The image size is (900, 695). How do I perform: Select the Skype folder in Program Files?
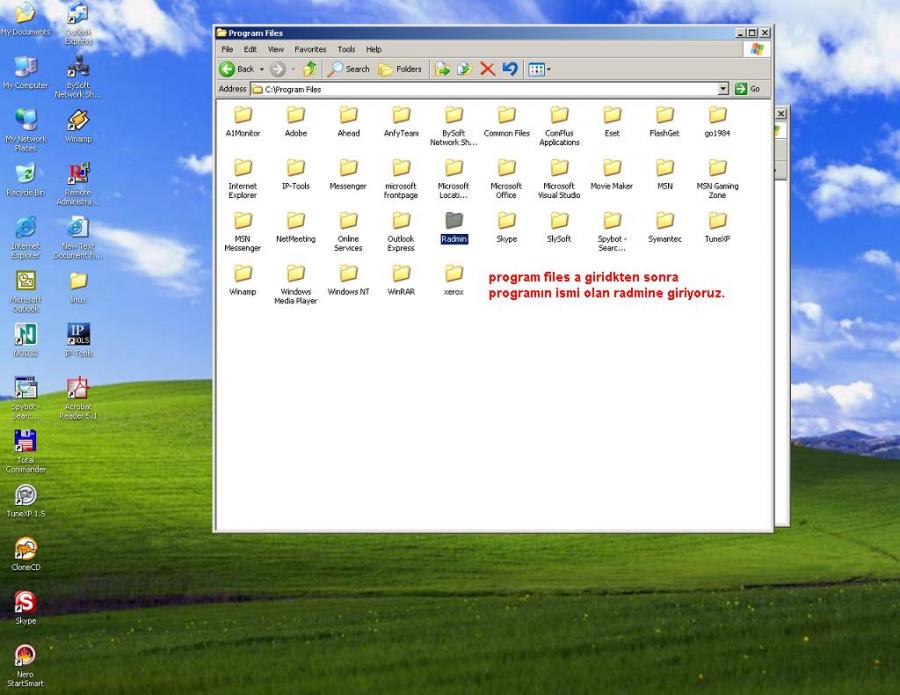click(x=506, y=227)
